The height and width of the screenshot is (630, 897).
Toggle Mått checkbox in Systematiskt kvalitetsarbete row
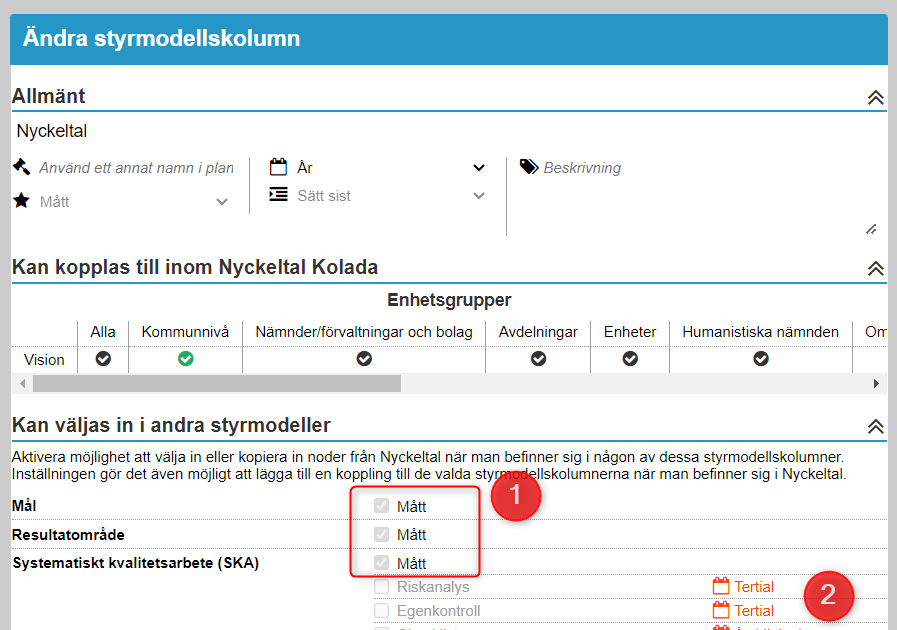381,563
